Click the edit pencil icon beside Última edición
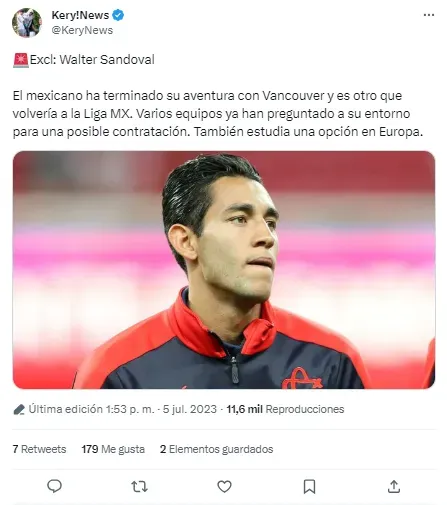Image resolution: width=447 pixels, height=505 pixels. pos(19,409)
